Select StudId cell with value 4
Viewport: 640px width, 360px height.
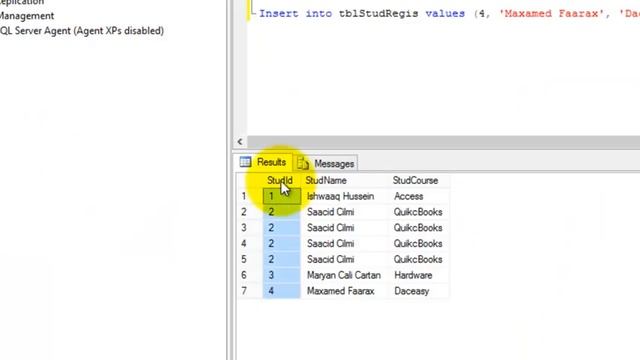coord(282,291)
